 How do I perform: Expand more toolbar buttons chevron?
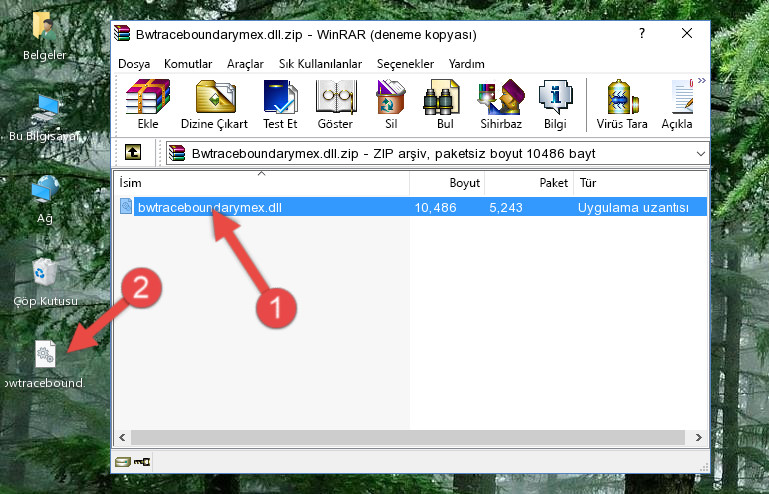pos(702,81)
